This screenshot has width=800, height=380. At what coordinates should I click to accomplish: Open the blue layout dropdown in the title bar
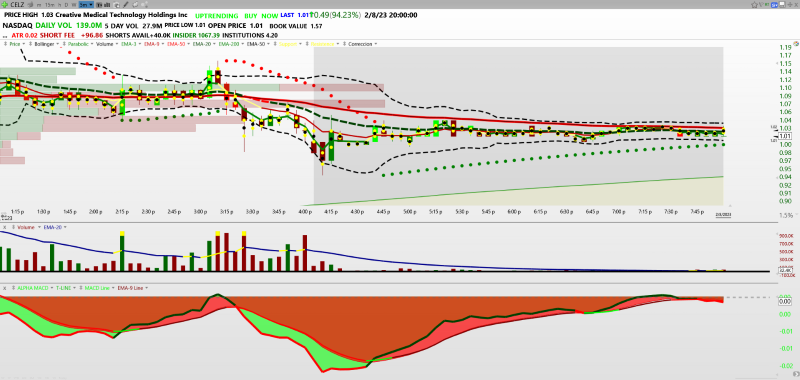[x=774, y=5]
